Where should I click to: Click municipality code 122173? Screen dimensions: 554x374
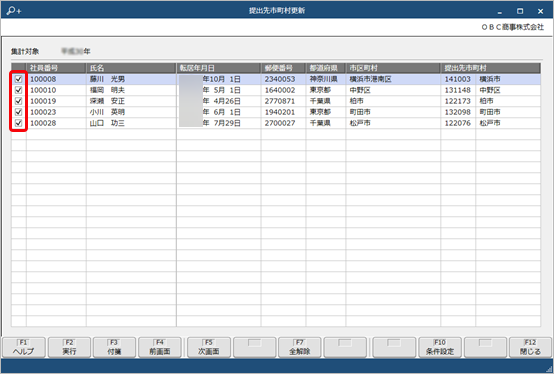click(458, 101)
